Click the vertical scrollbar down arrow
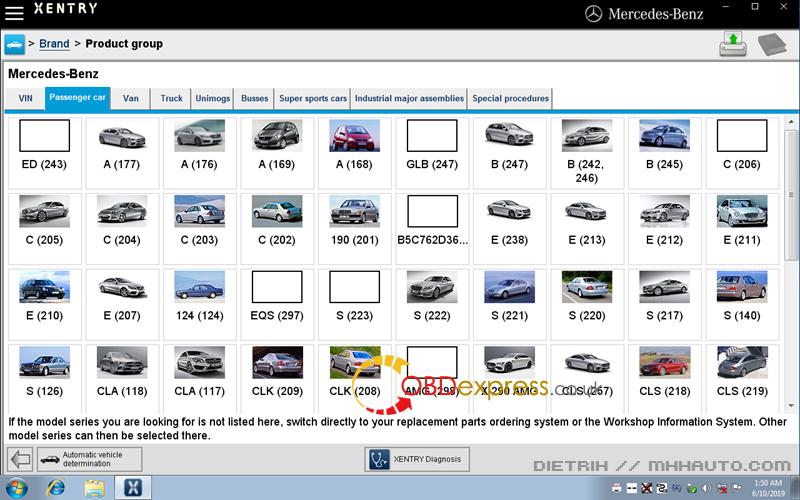Image resolution: width=800 pixels, height=500 pixels. (x=792, y=407)
